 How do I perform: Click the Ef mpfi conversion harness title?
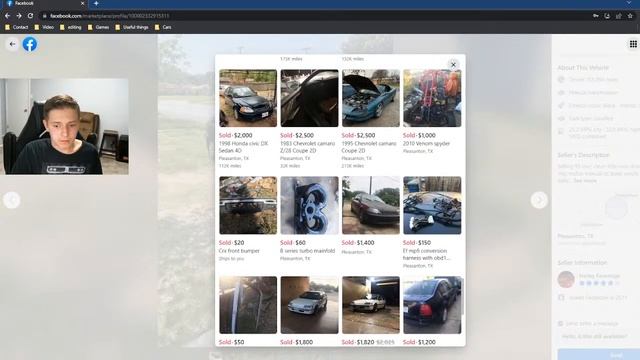pos(426,254)
